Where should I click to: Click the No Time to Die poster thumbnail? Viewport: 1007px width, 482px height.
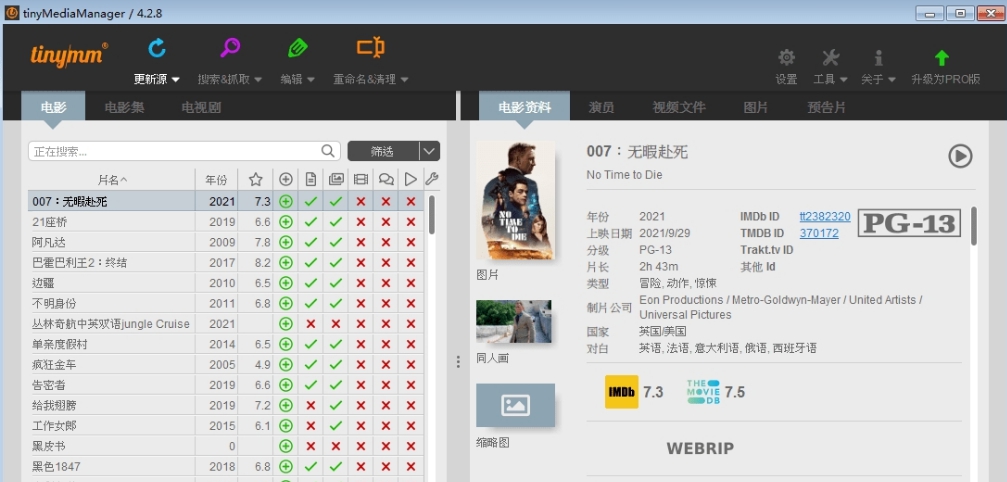click(515, 200)
